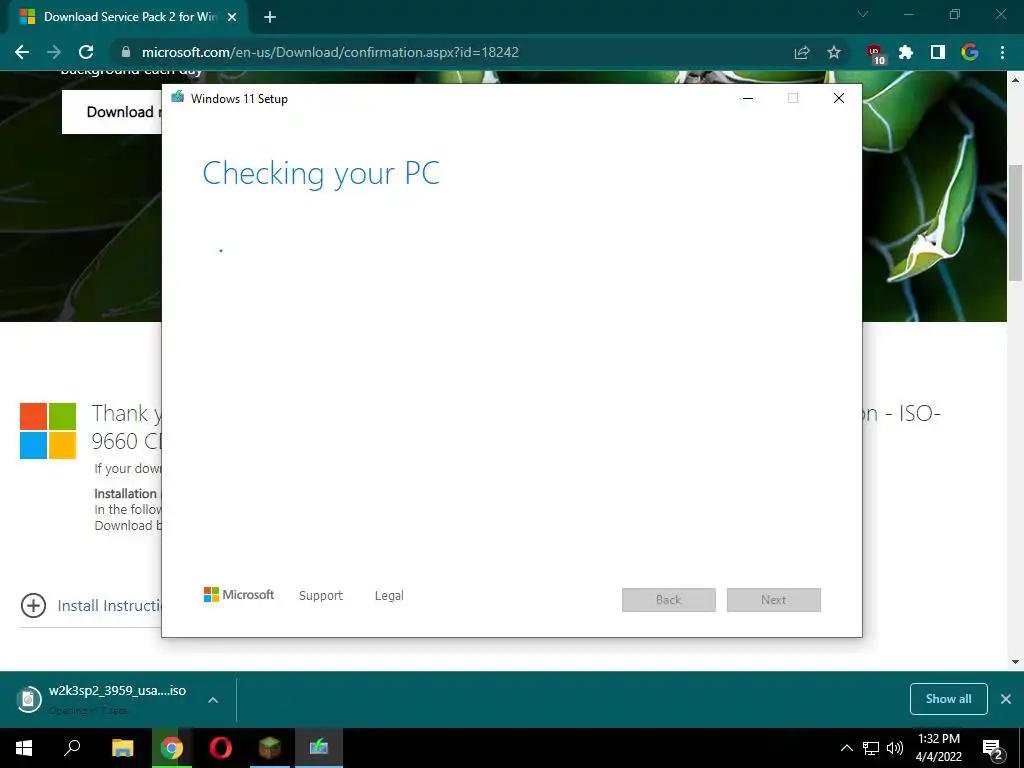Click Show all downloads button
Viewport: 1024px width, 768px height.
coord(948,699)
